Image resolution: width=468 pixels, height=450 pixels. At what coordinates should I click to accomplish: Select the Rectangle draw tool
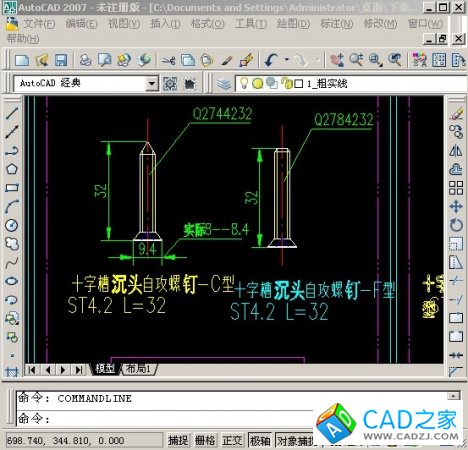[x=12, y=188]
